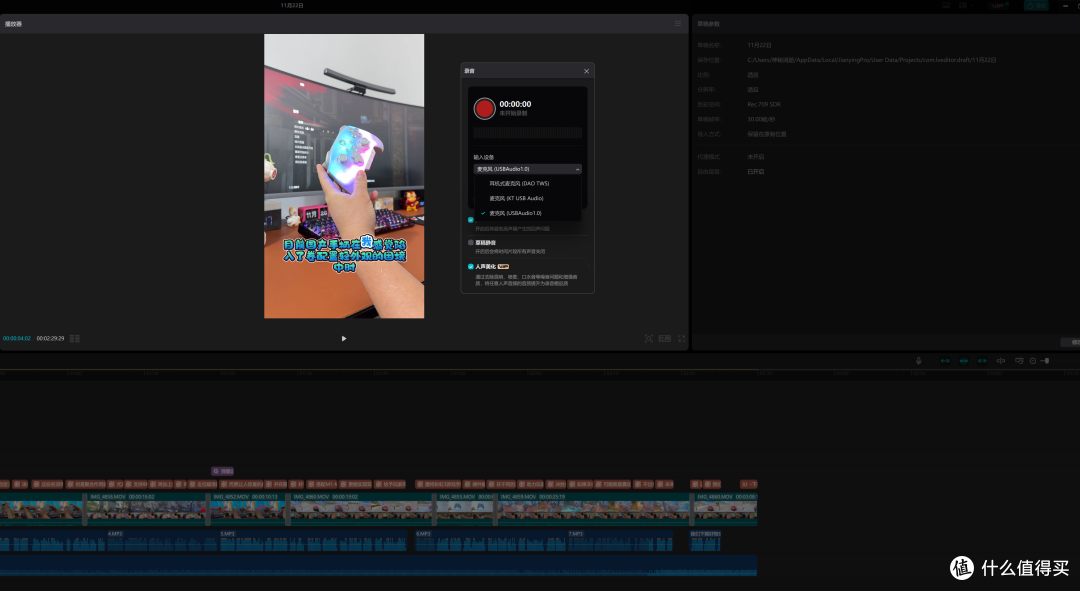This screenshot has width=1080, height=591.
Task: Toggle clip linkage icon in timeline toolbar
Action: (x=982, y=361)
